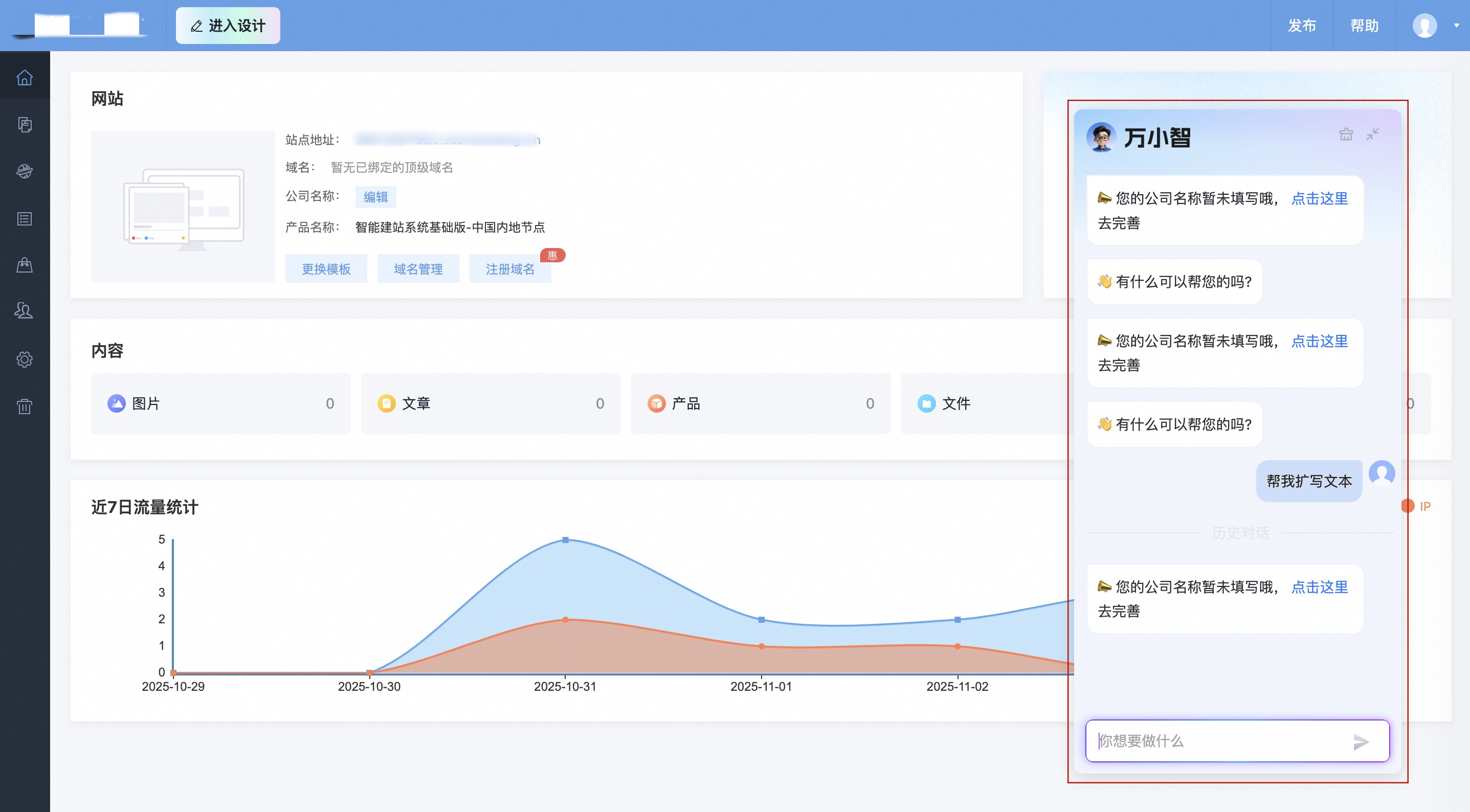Click 编辑 next to 公司名称
Image resolution: width=1470 pixels, height=812 pixels.
point(375,197)
